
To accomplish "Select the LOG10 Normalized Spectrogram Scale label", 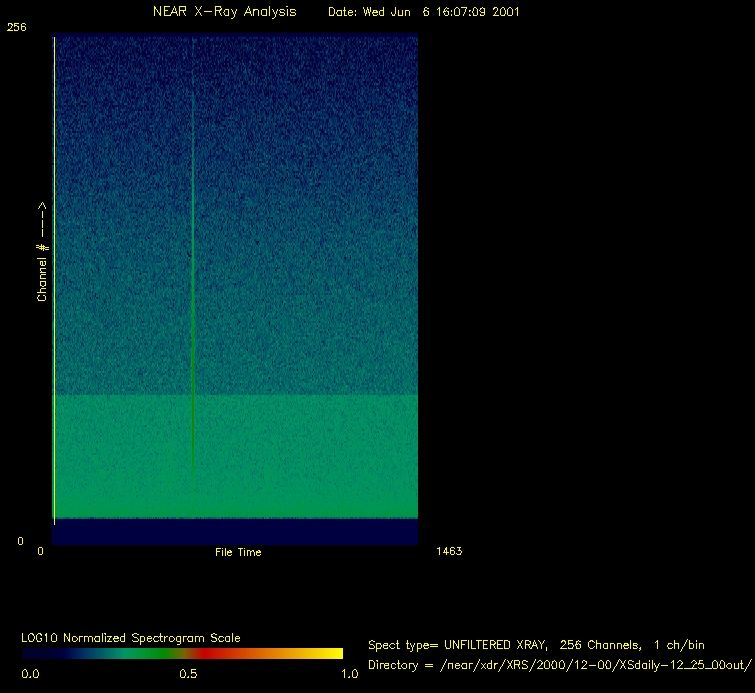I will coord(131,638).
